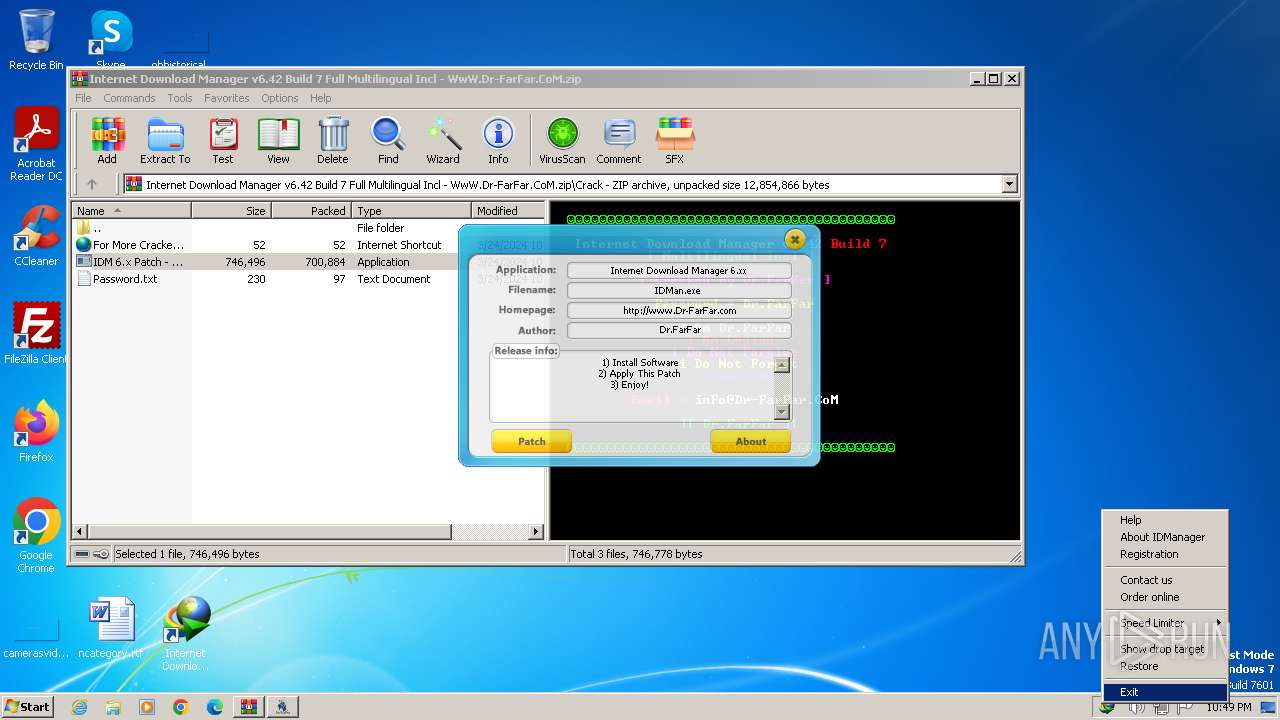1280x720 pixels.
Task: Expand the archive path address dropdown
Action: pos(1009,184)
